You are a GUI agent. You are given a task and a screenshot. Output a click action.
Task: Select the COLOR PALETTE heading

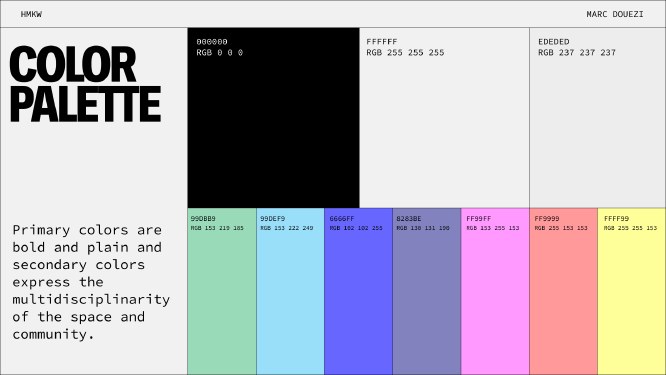85,83
